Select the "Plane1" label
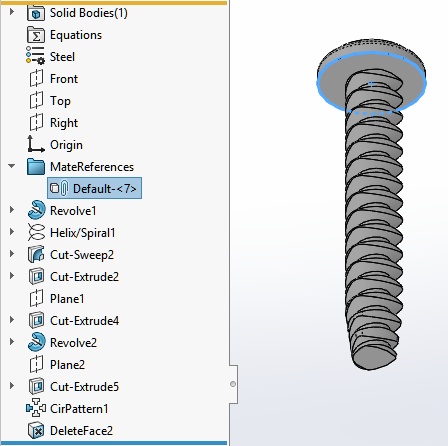Image resolution: width=448 pixels, height=446 pixels. click(x=67, y=299)
